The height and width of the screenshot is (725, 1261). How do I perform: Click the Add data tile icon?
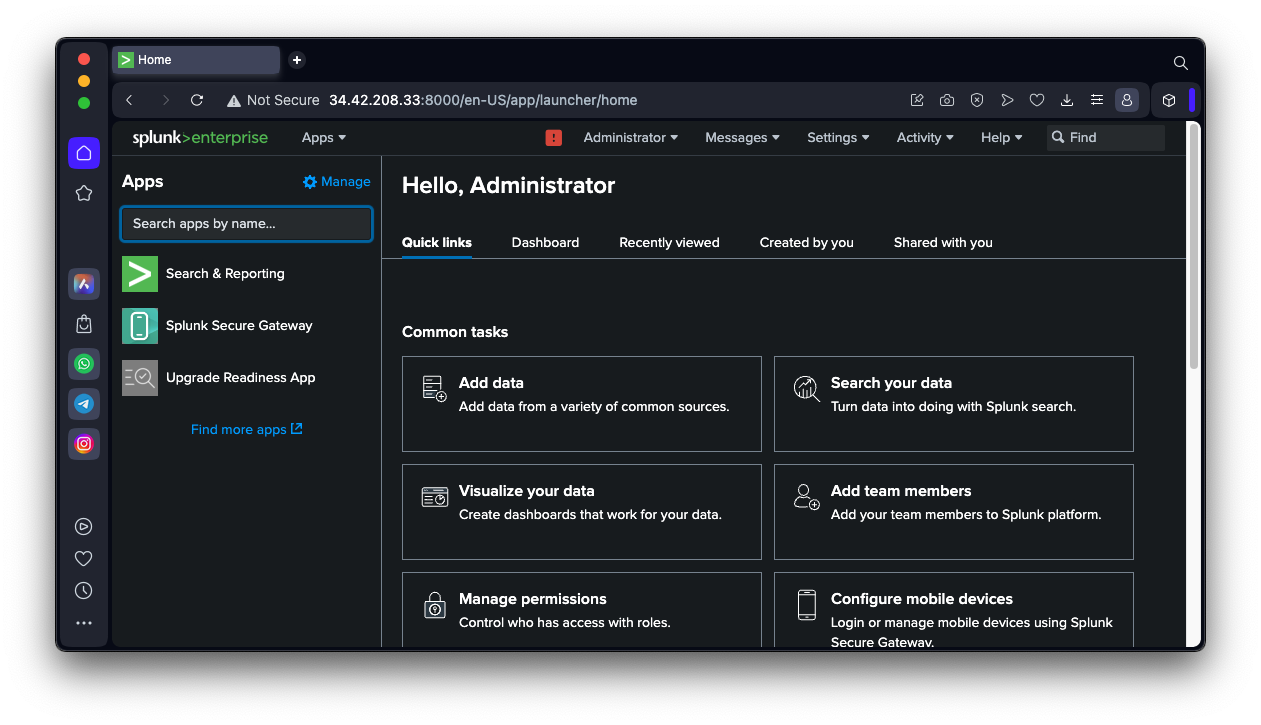click(x=434, y=389)
